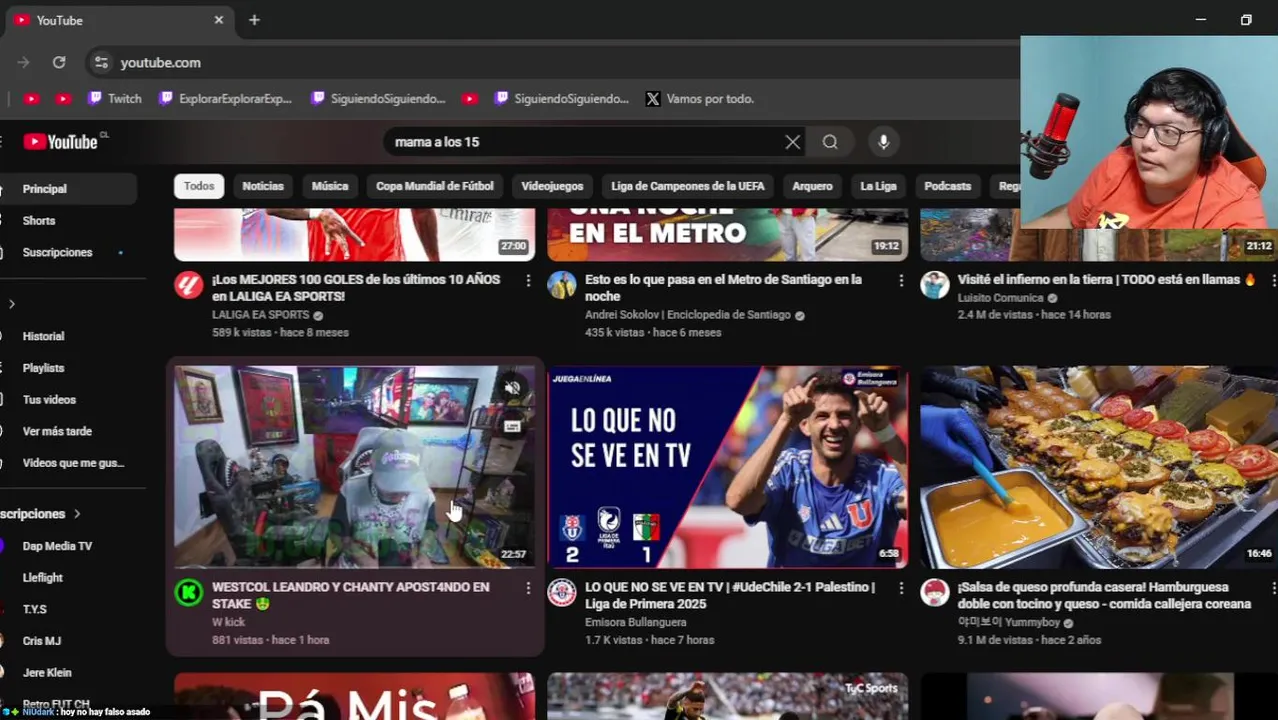Unmute the WESTCOL preview thumbnail

[x=512, y=388]
